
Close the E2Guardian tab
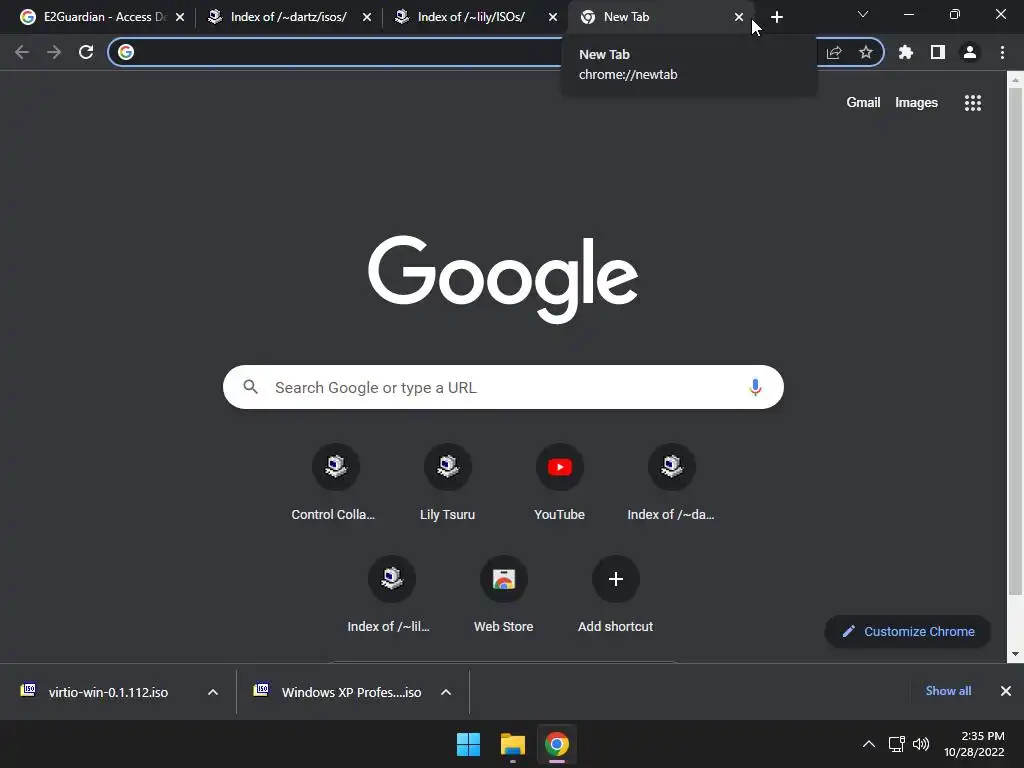(x=180, y=17)
